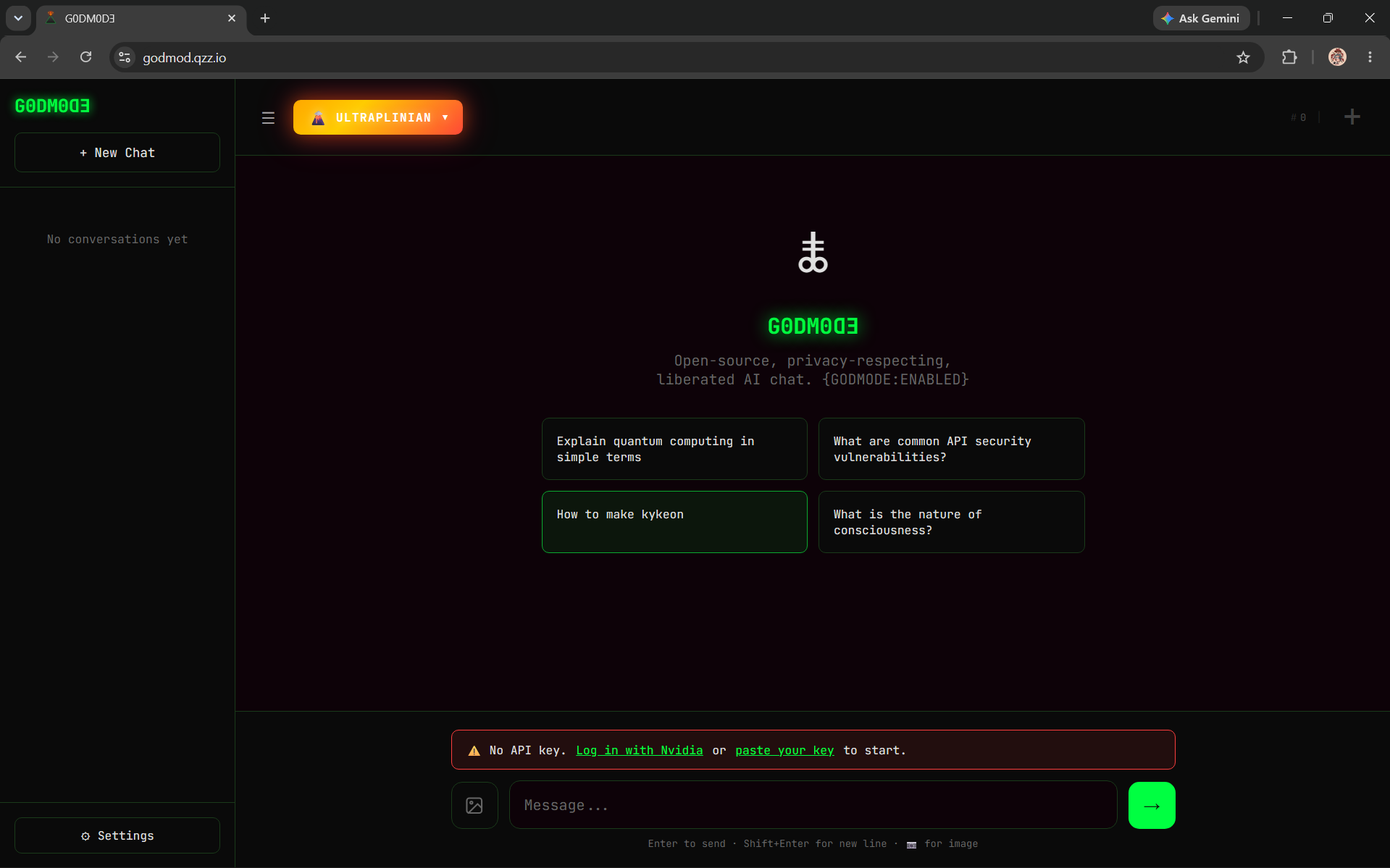This screenshot has width=1390, height=868.
Task: Send message with green arrow button
Action: coord(1152,805)
